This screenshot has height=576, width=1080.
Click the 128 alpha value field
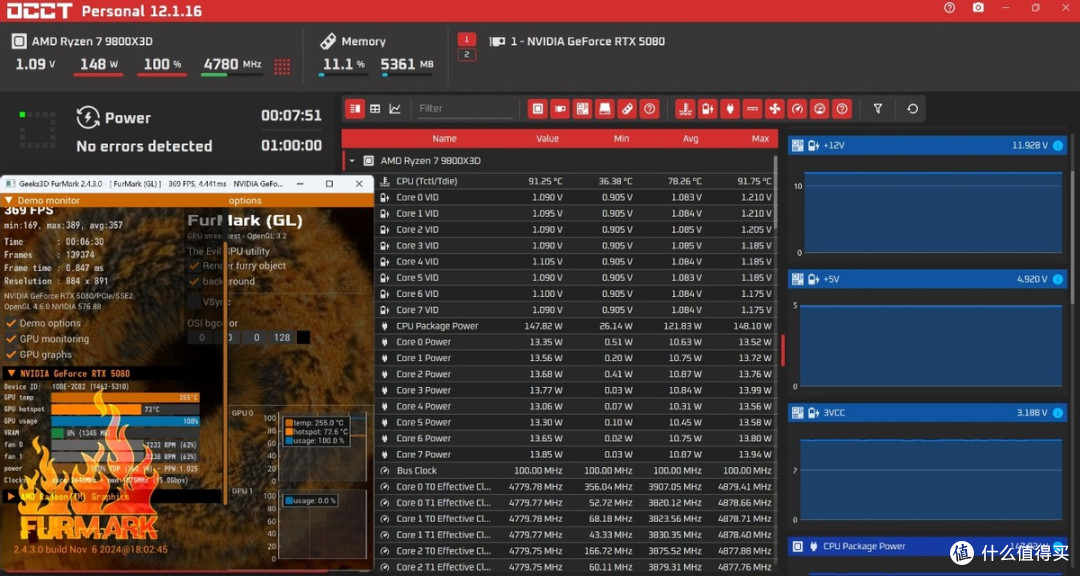click(x=282, y=338)
